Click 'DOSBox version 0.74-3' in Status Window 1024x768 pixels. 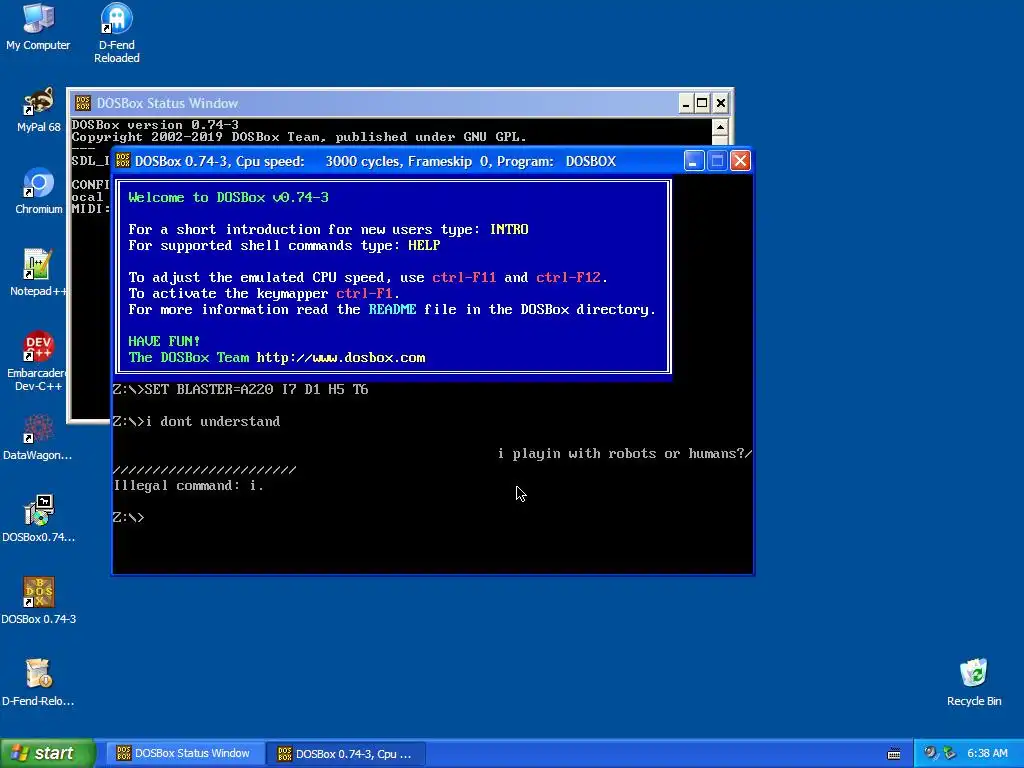155,125
